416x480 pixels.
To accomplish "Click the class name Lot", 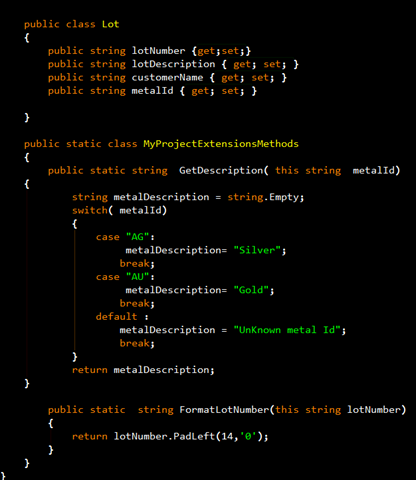I will click(x=110, y=24).
